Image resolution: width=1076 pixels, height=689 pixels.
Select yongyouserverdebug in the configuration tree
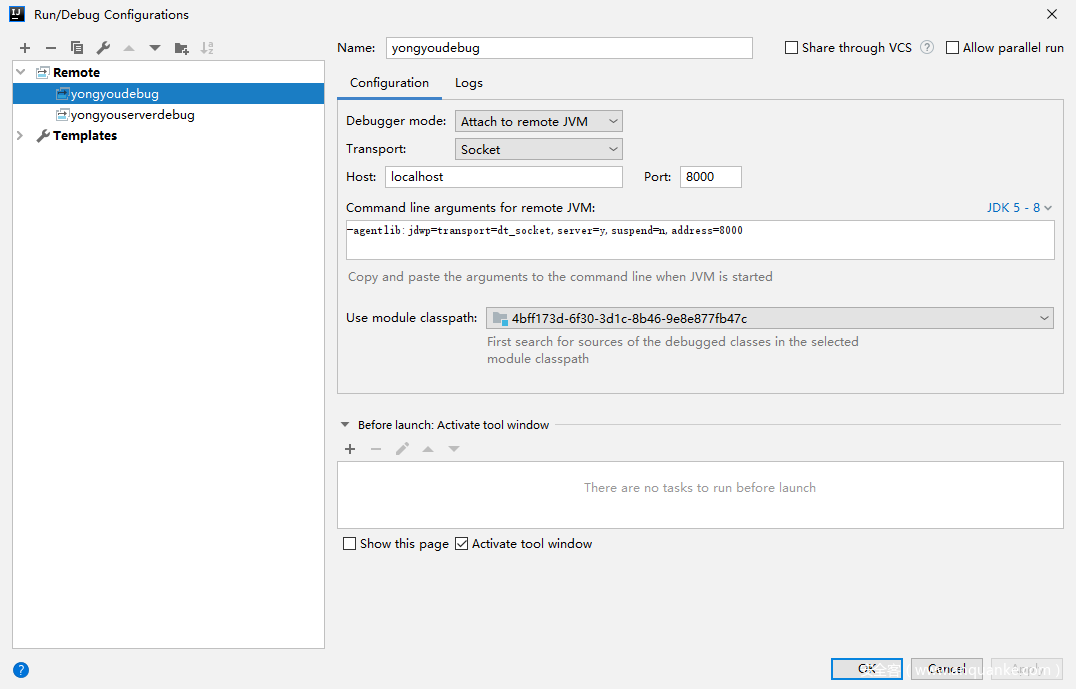[132, 115]
